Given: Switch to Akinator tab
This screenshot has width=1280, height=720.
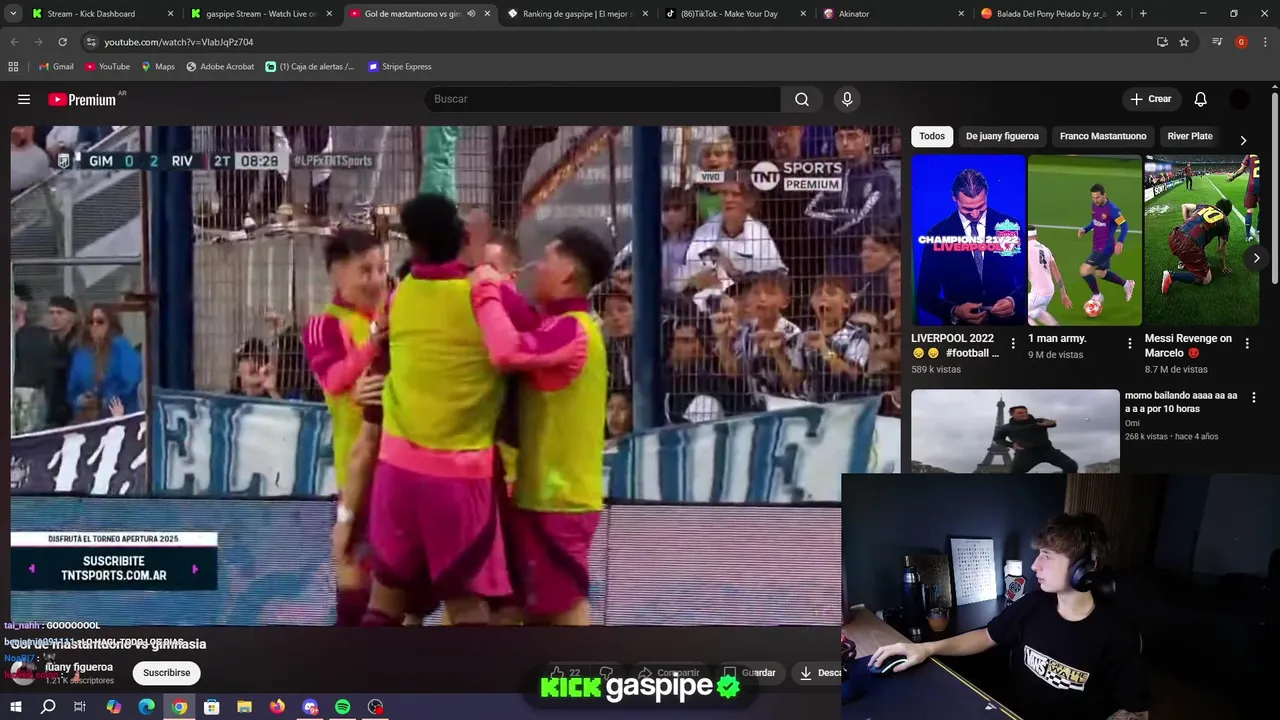Looking at the screenshot, I should coord(893,14).
